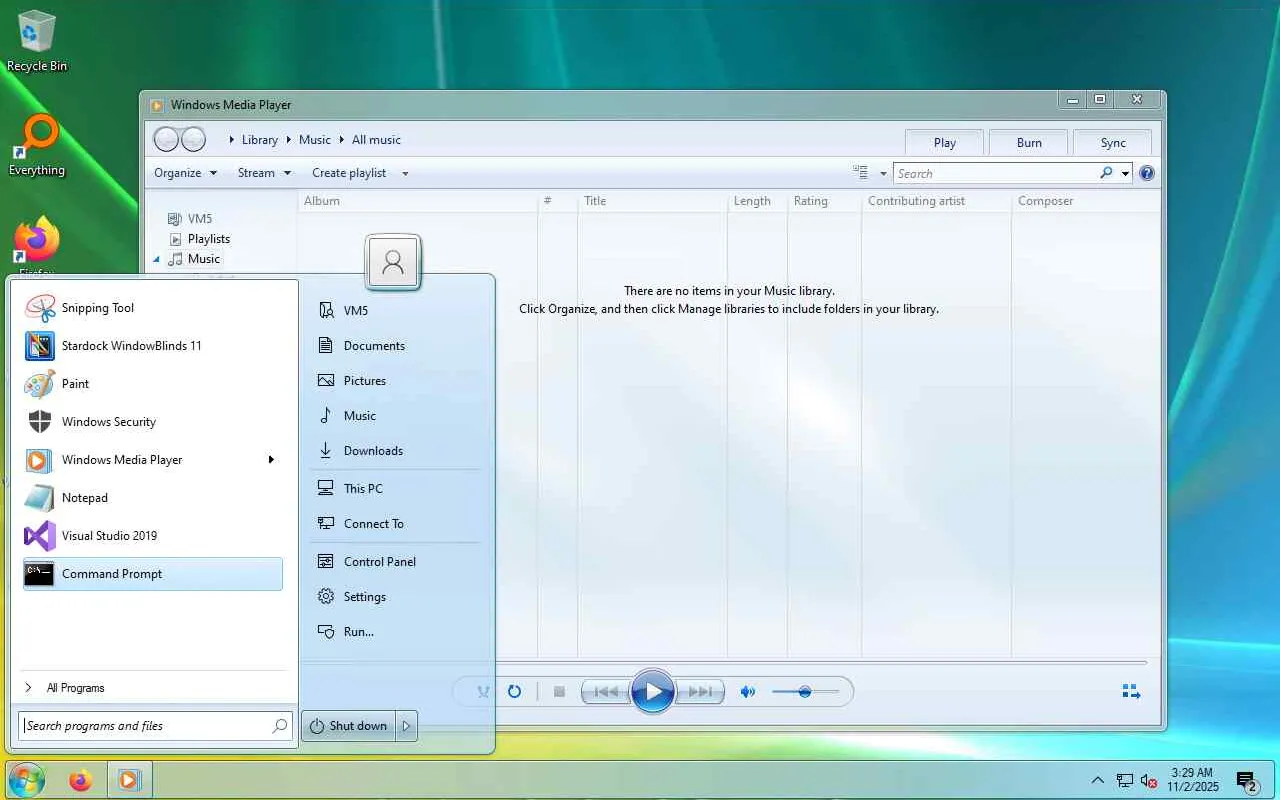The height and width of the screenshot is (800, 1280).
Task: Click the muted speaker tray icon
Action: pyautogui.click(x=1148, y=780)
